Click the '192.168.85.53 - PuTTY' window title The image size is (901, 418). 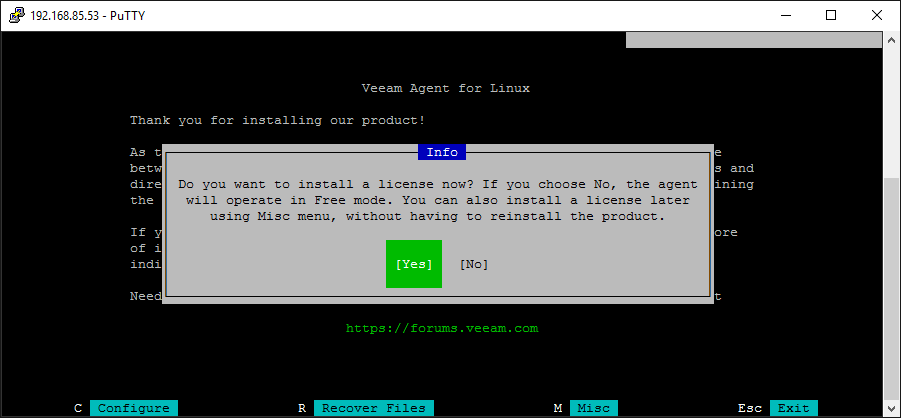click(x=87, y=16)
